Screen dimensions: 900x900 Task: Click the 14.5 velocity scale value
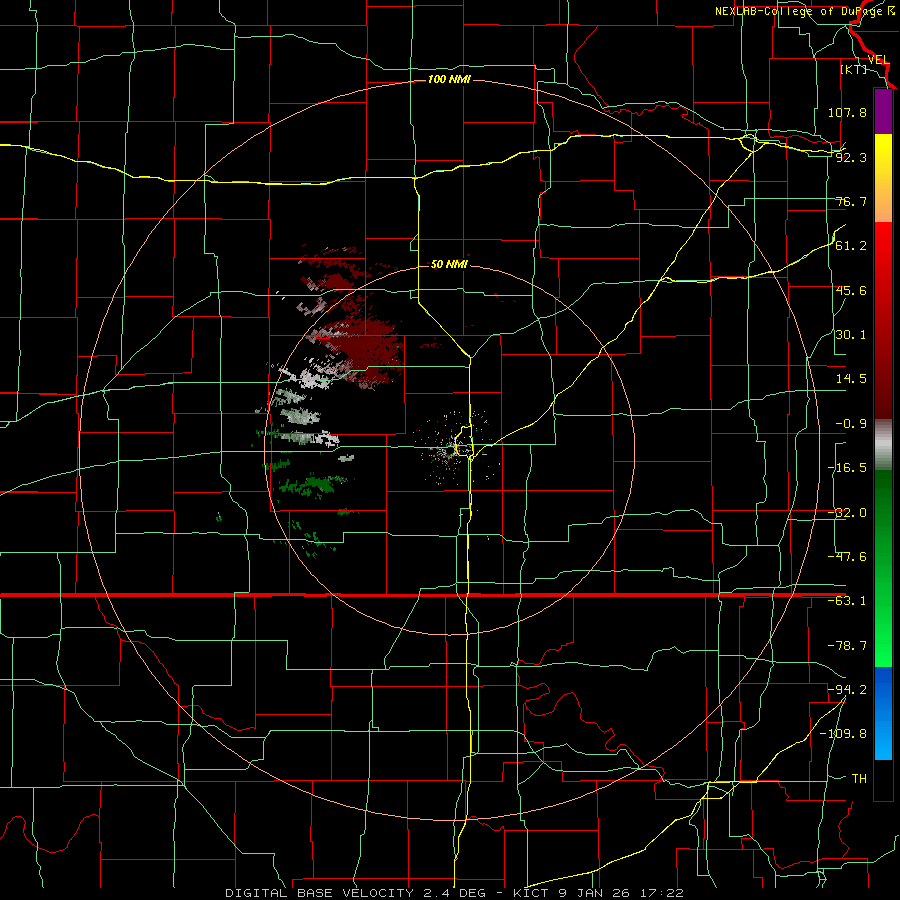tap(851, 379)
